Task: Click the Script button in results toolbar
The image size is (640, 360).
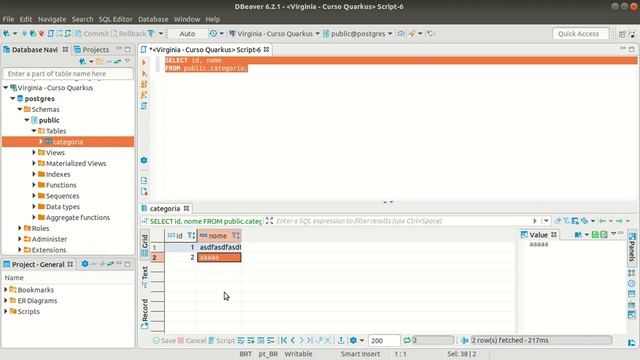Action: click(x=221, y=340)
